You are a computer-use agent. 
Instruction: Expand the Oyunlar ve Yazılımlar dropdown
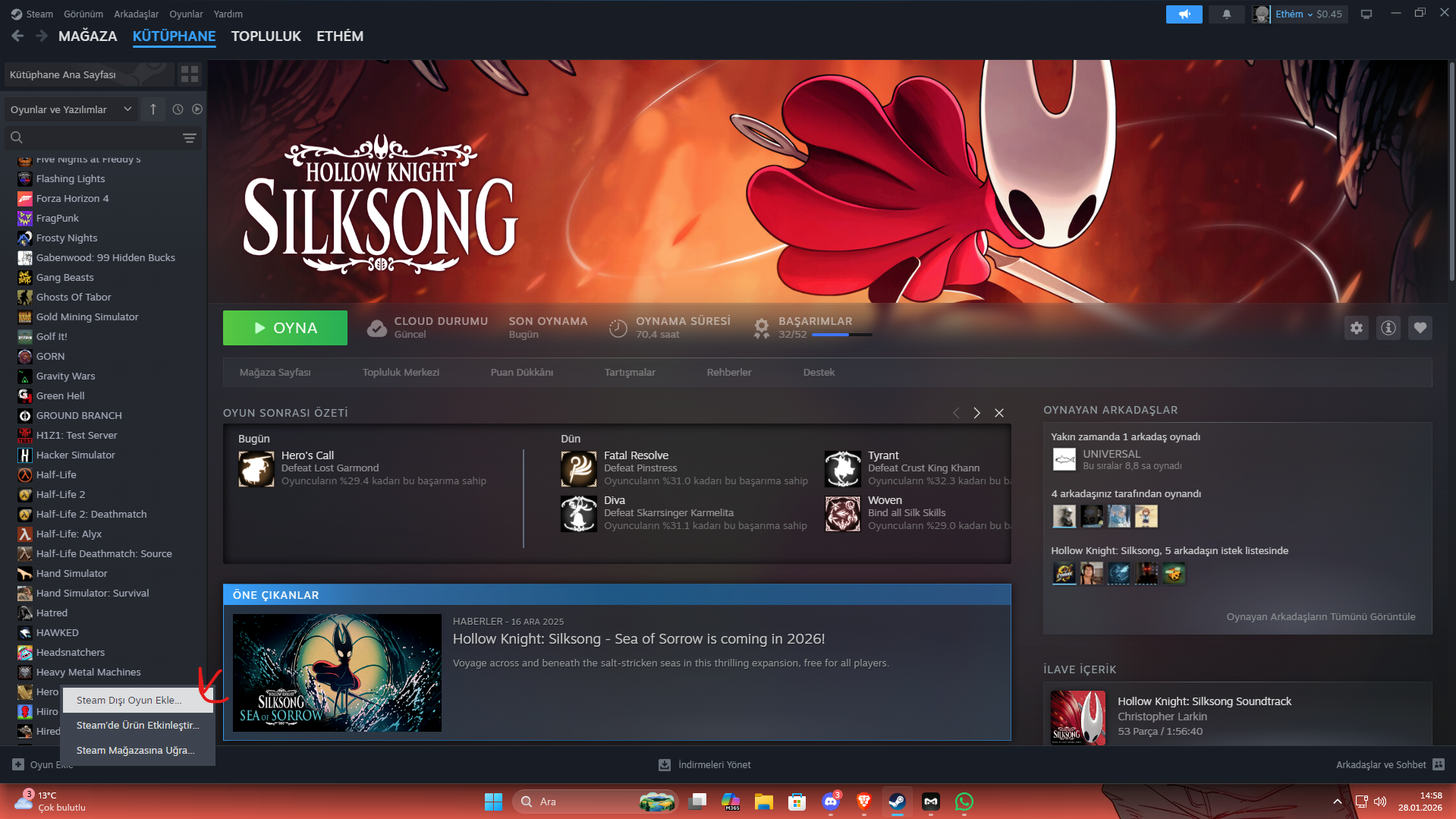pyautogui.click(x=71, y=109)
